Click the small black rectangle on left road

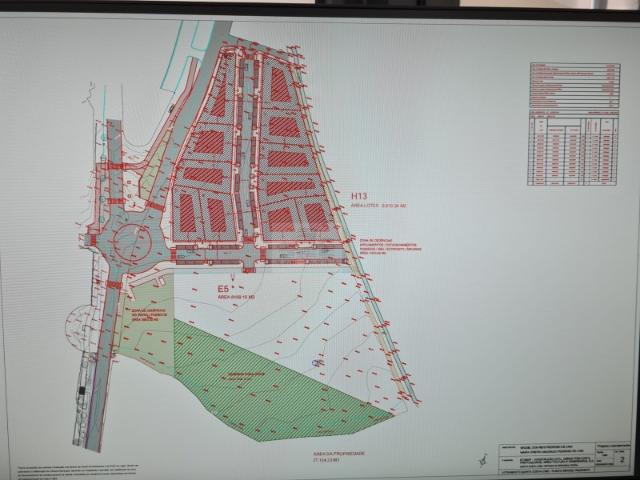[x=82, y=392]
